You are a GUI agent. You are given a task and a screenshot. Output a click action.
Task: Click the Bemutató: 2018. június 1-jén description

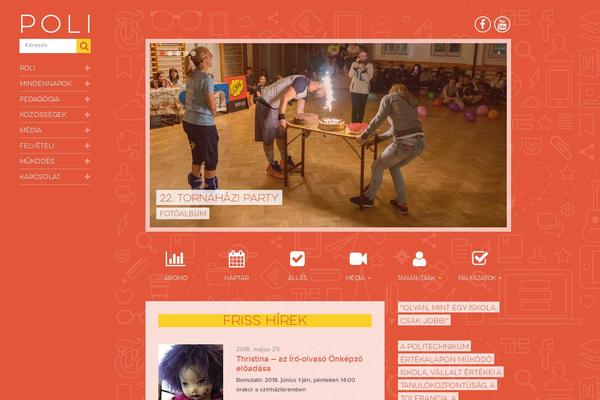[x=295, y=385]
